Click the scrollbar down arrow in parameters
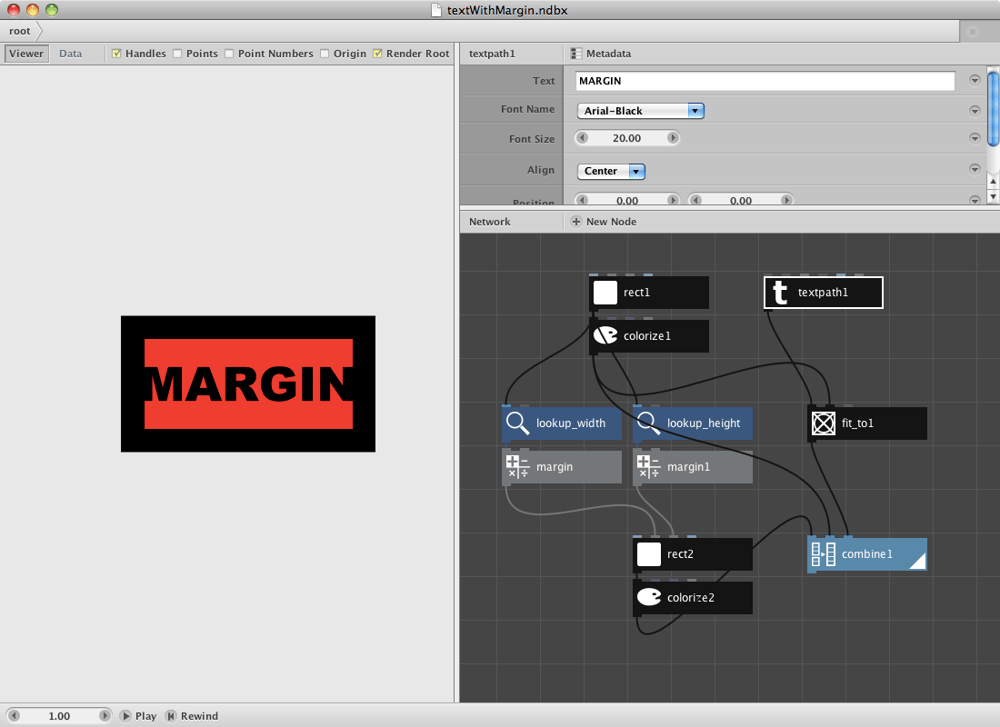This screenshot has height=727, width=1000. tap(993, 197)
